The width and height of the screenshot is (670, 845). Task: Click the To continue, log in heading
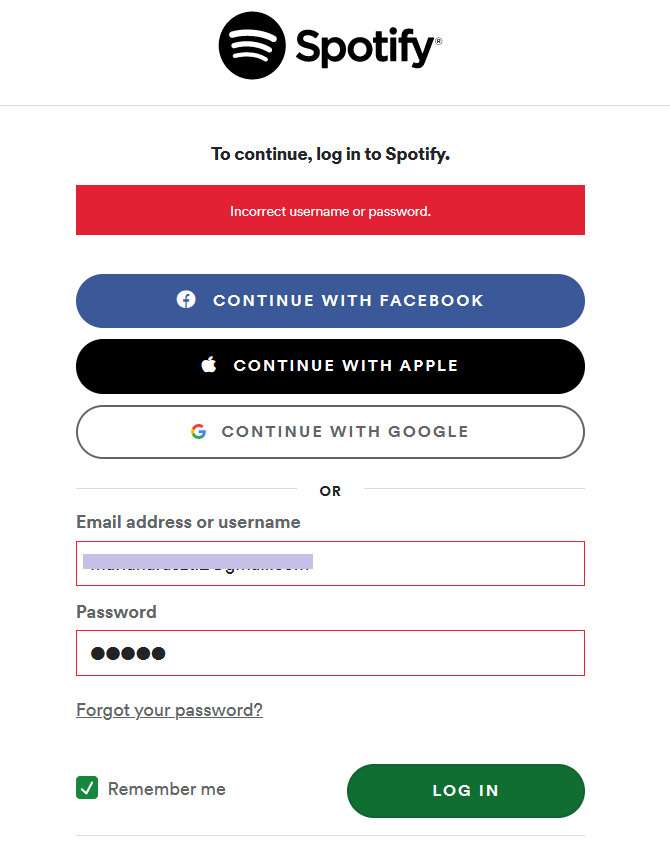tap(330, 154)
